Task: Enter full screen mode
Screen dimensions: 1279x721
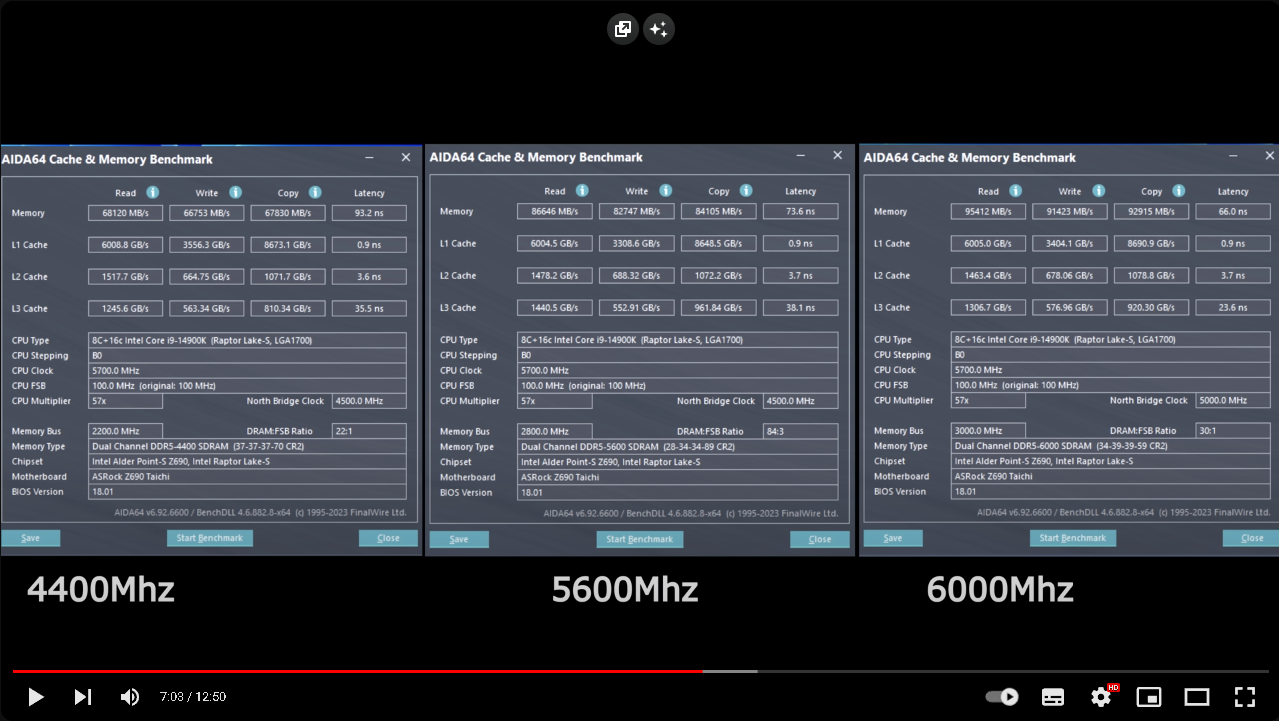Action: [x=1244, y=697]
